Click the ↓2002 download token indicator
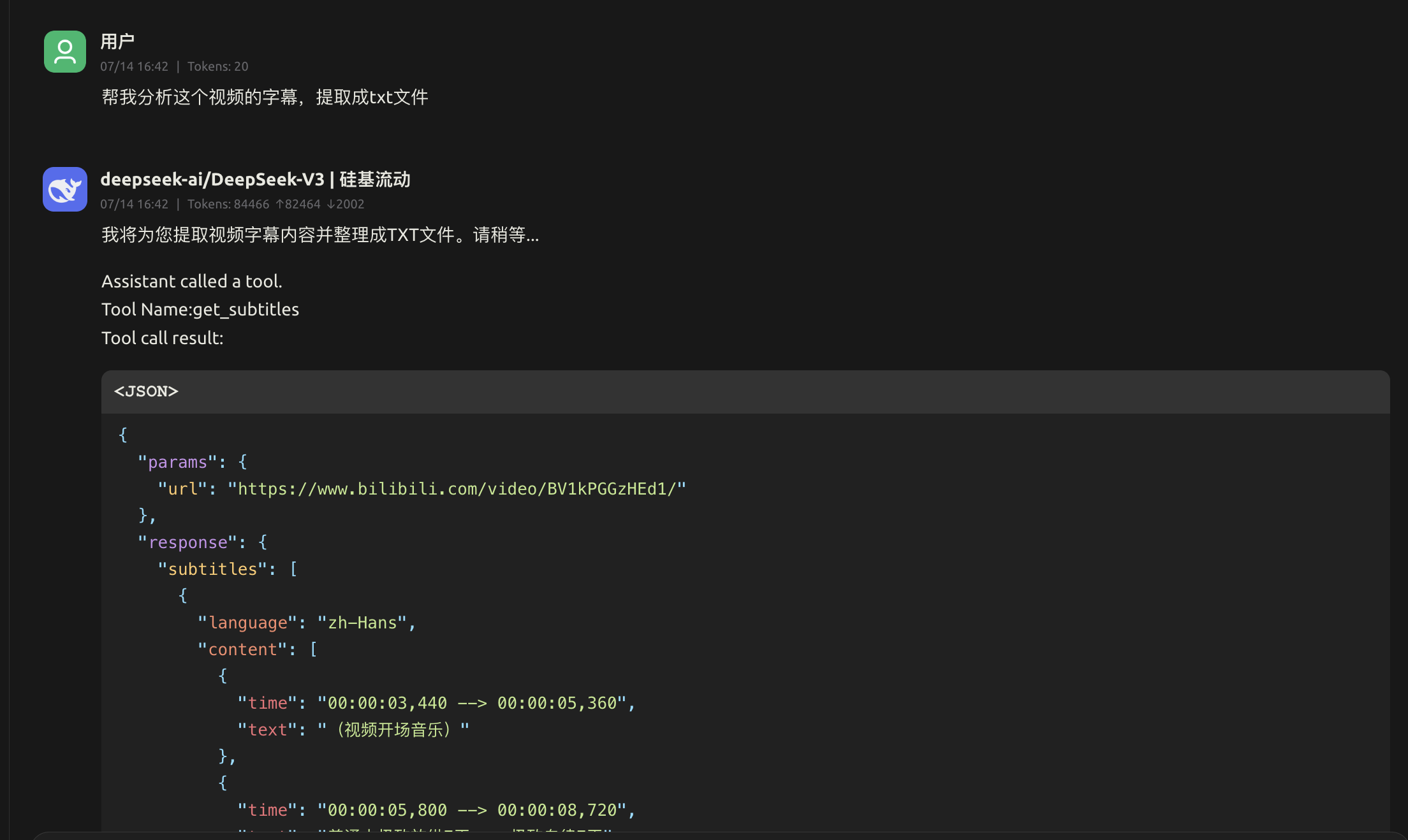The width and height of the screenshot is (1408, 840). (x=345, y=204)
